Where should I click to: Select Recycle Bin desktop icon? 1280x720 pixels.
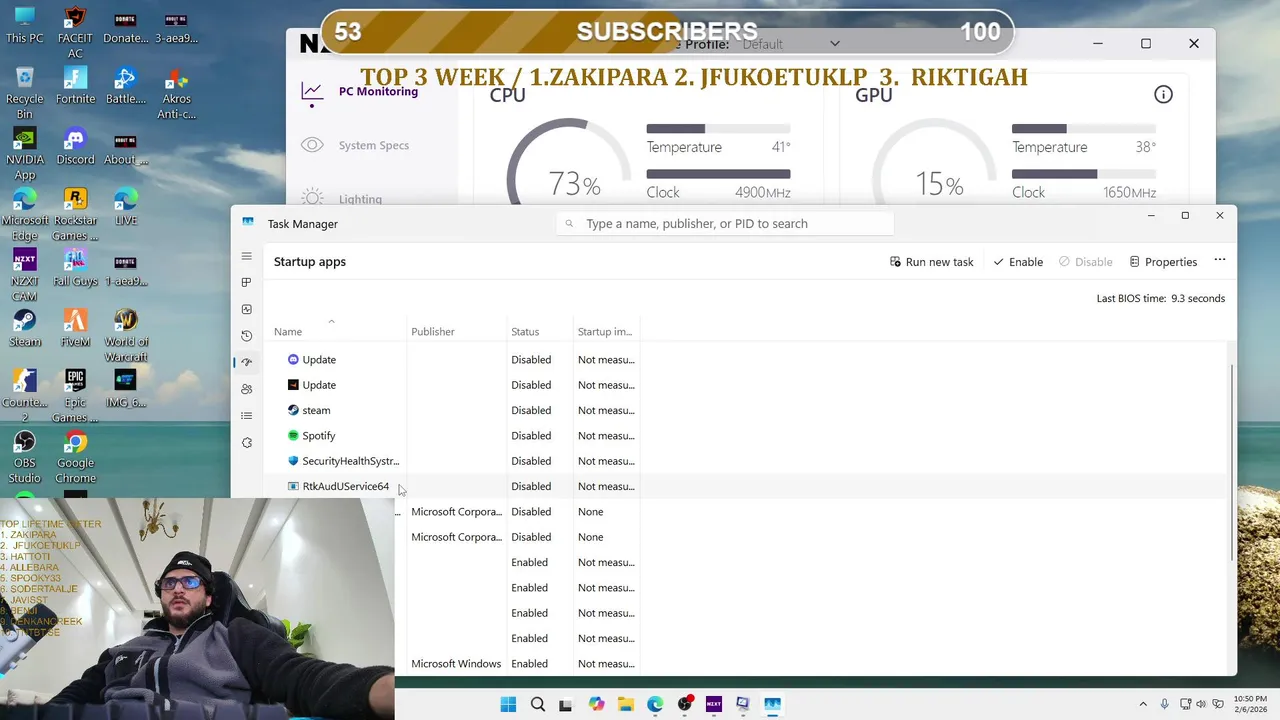pos(25,92)
